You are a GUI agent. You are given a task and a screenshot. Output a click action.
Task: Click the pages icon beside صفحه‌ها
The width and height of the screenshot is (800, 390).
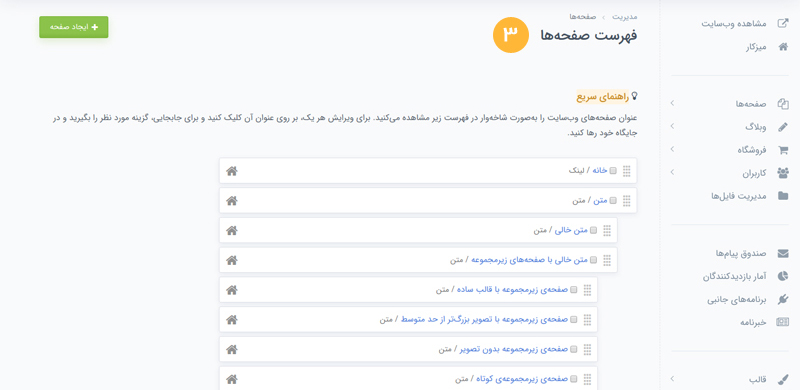[782, 104]
